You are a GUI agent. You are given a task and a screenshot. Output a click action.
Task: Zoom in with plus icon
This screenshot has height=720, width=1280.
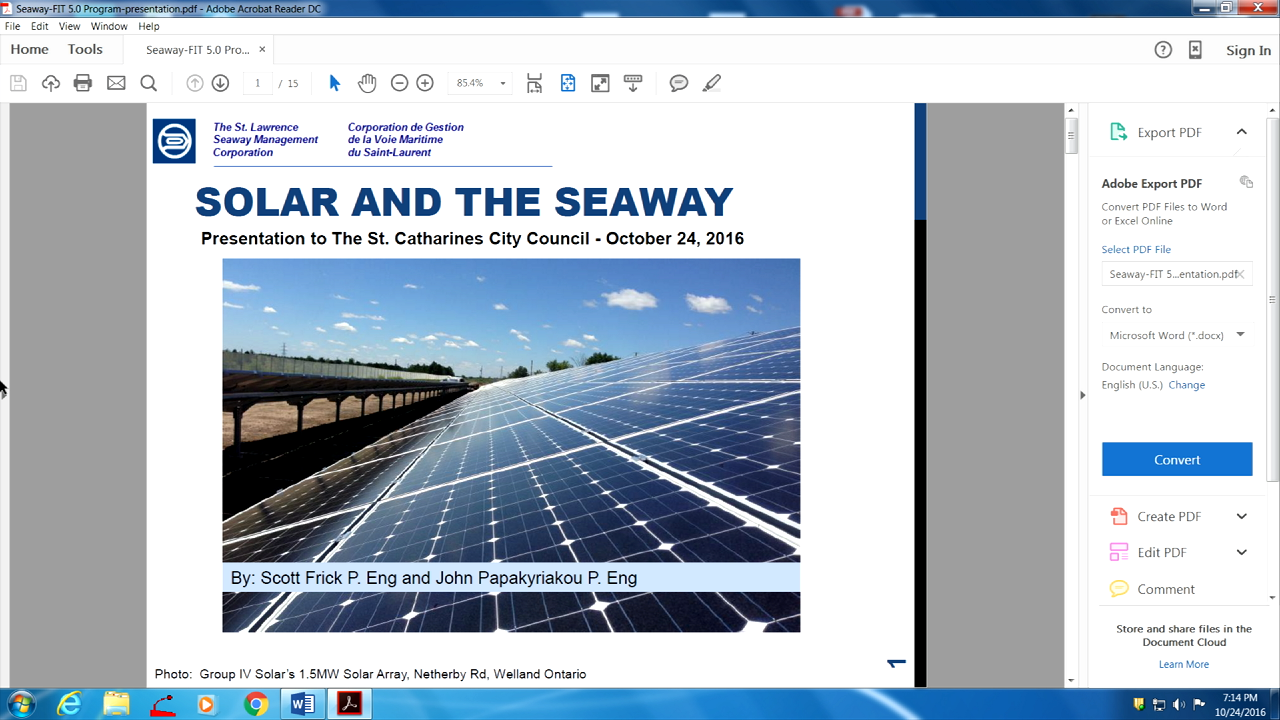tap(425, 83)
